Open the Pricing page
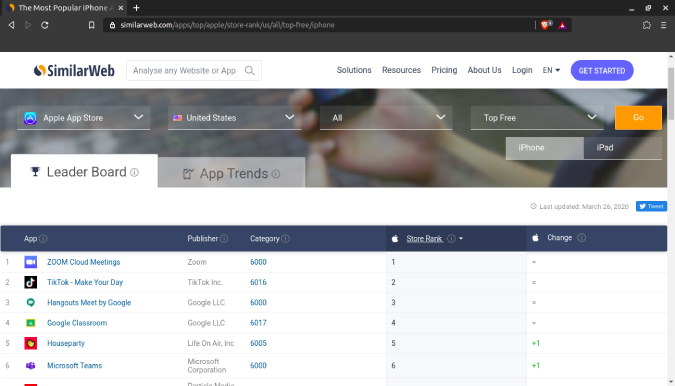This screenshot has width=675, height=386. [444, 70]
